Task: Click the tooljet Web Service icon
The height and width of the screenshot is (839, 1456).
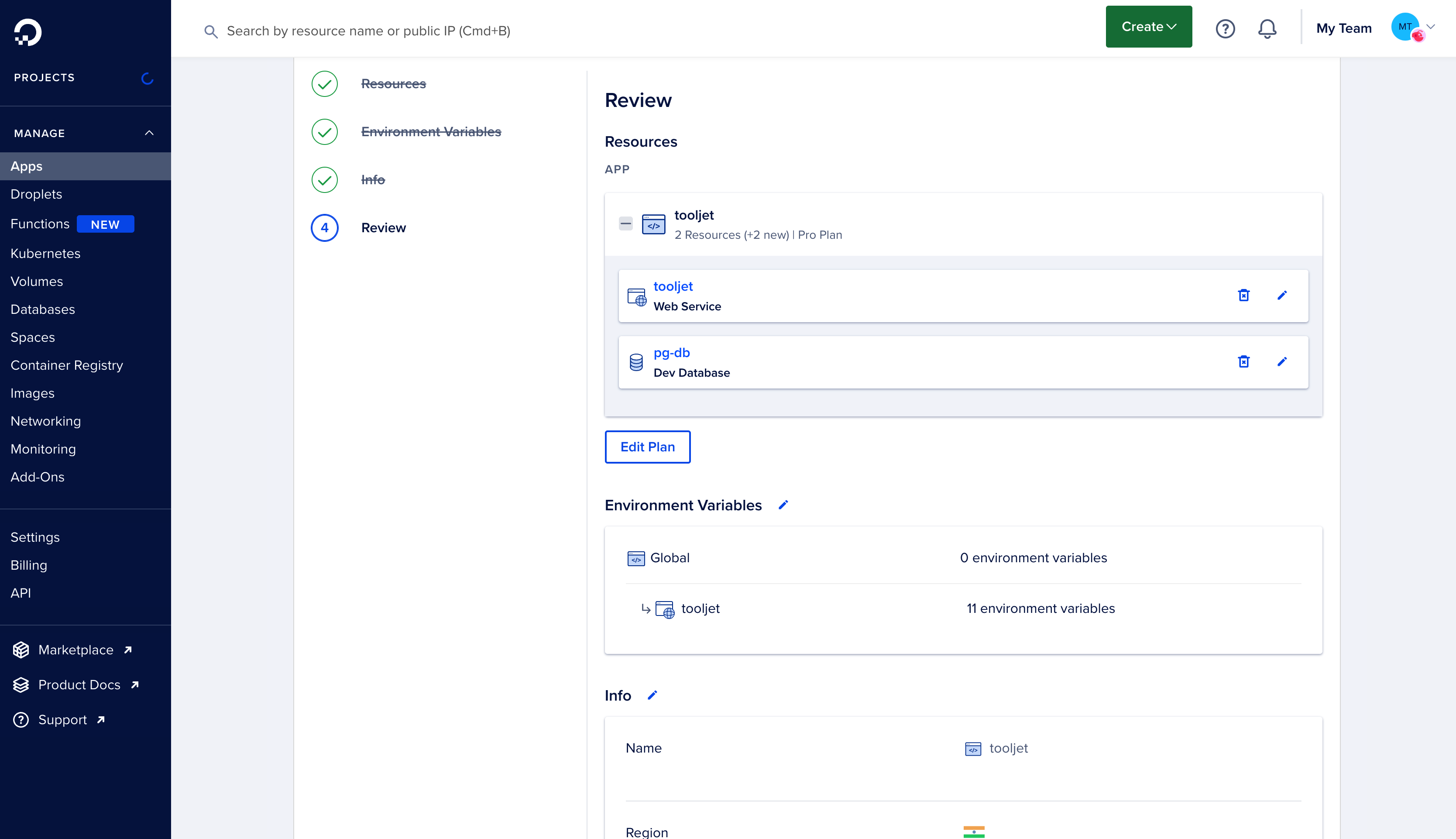Action: tap(638, 295)
